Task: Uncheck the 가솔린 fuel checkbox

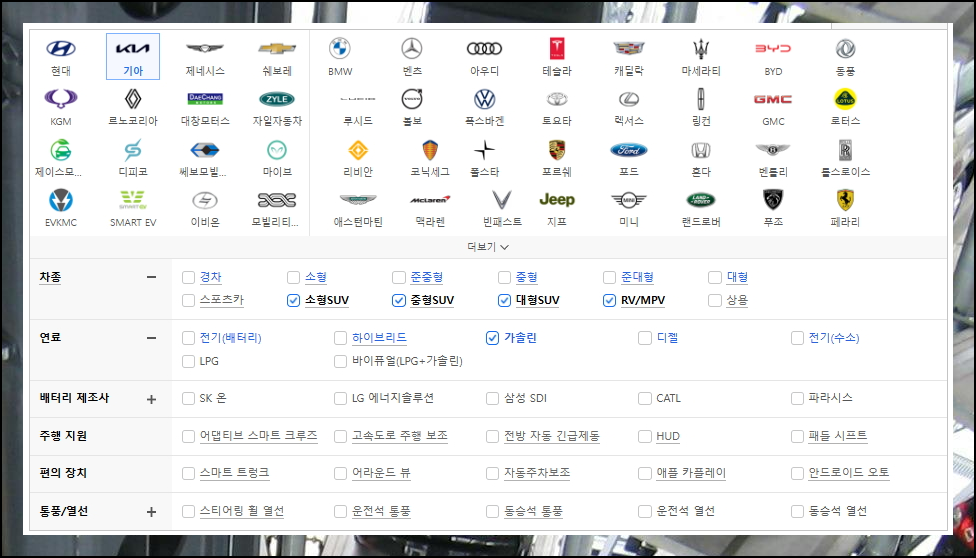Action: 492,338
